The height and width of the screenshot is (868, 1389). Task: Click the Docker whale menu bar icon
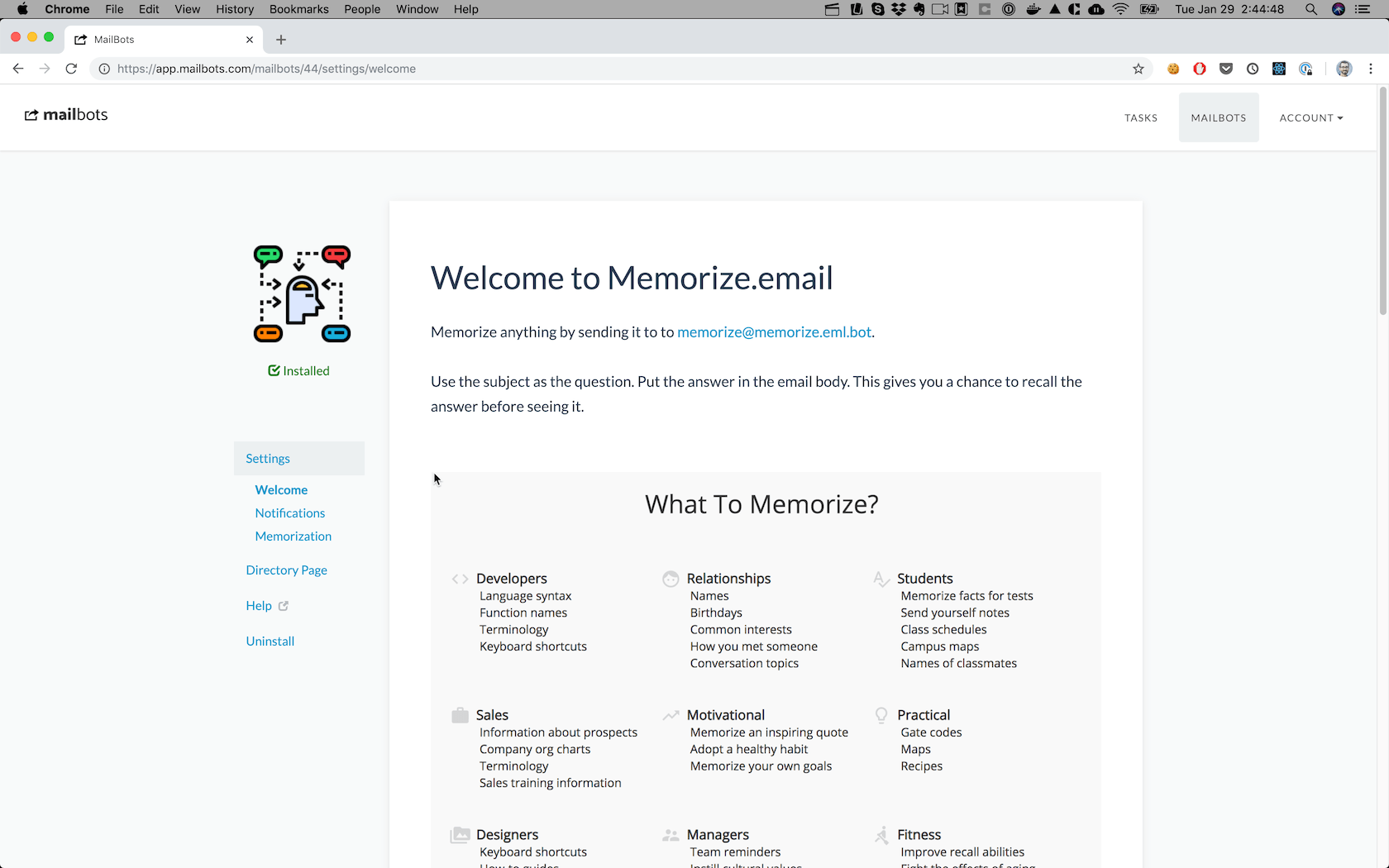(x=1033, y=9)
